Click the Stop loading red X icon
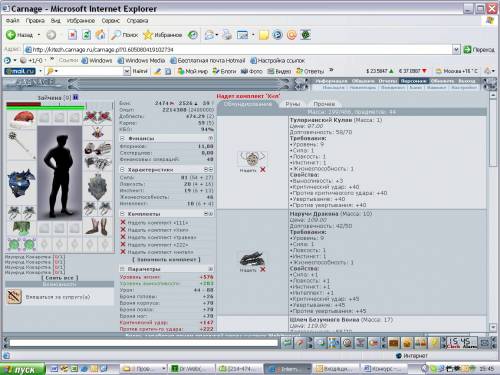This screenshot has height=375, width=500. (72, 35)
